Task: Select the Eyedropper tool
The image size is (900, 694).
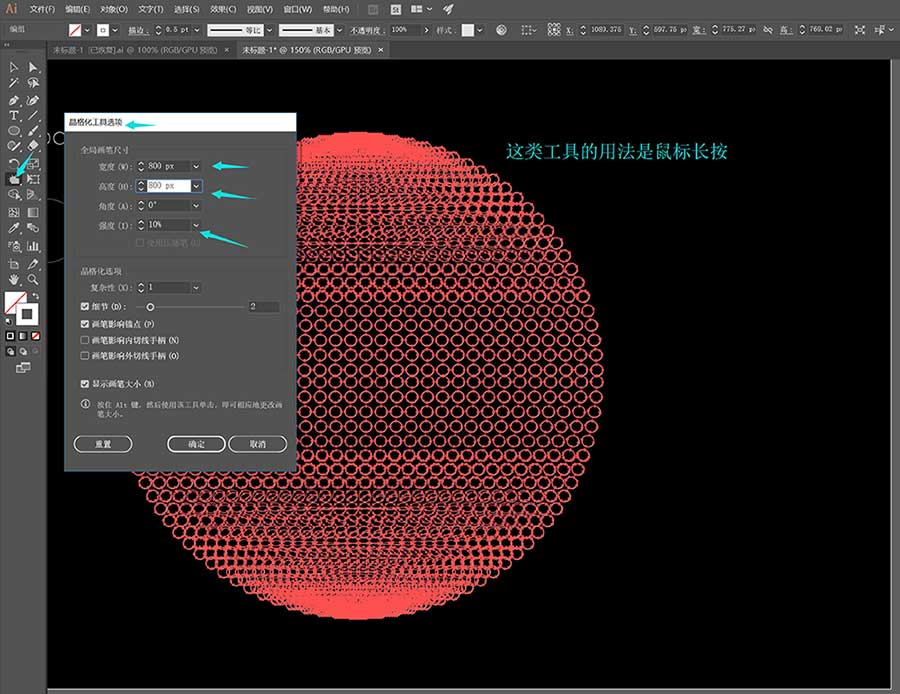Action: pyautogui.click(x=14, y=228)
